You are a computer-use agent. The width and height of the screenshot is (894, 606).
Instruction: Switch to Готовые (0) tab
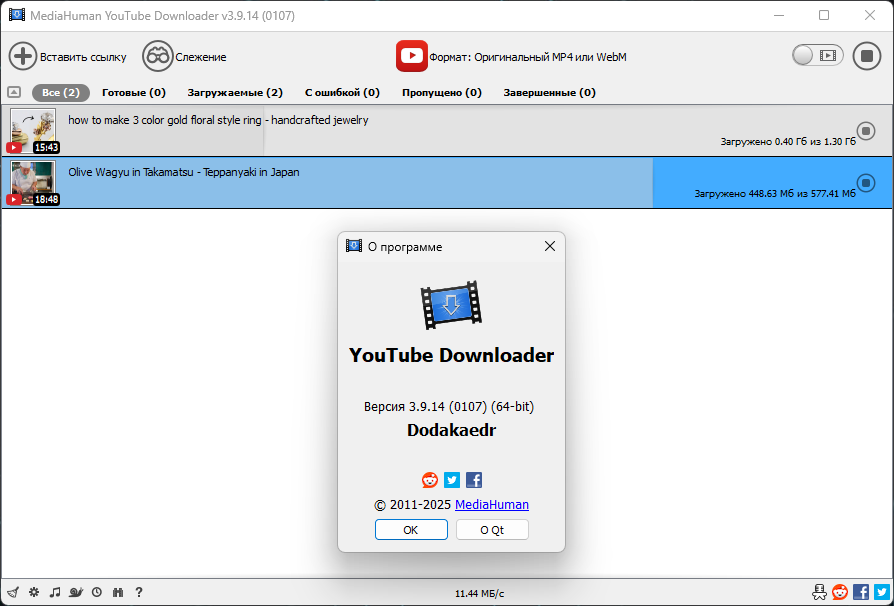134,92
